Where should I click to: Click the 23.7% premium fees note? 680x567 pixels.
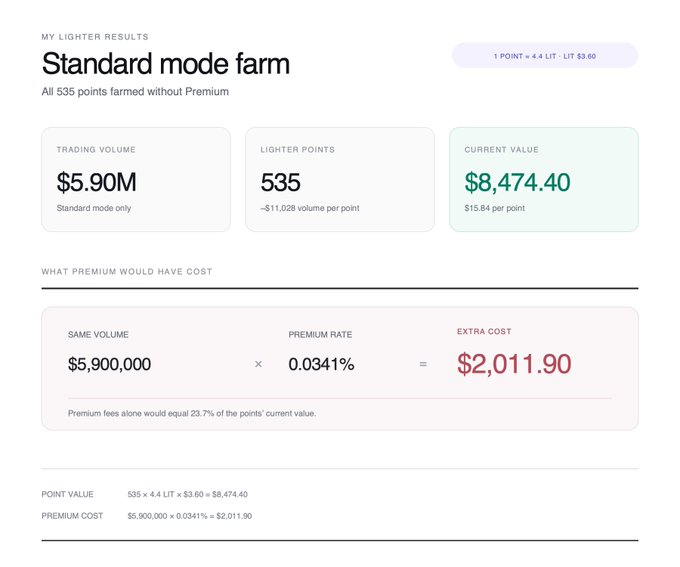click(192, 413)
